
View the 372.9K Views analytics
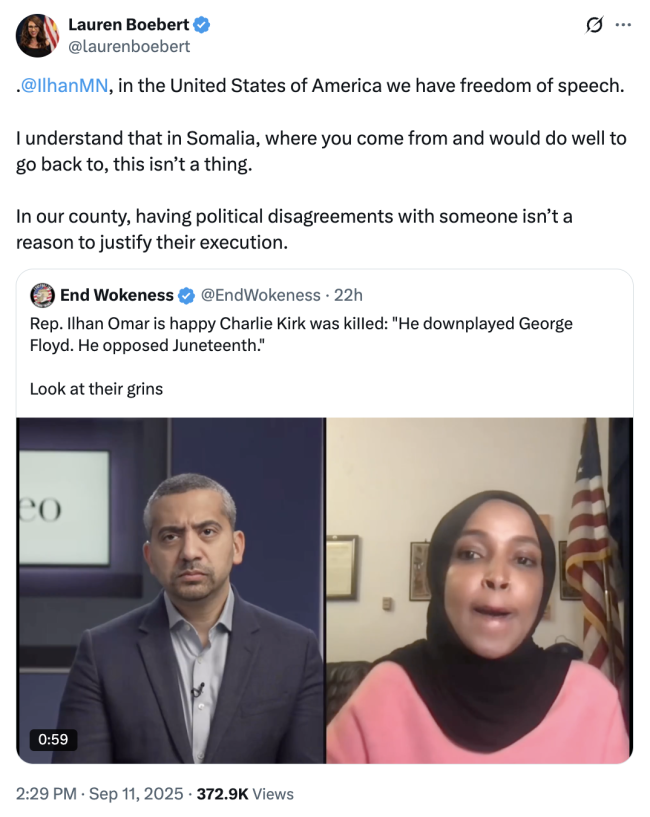point(245,794)
